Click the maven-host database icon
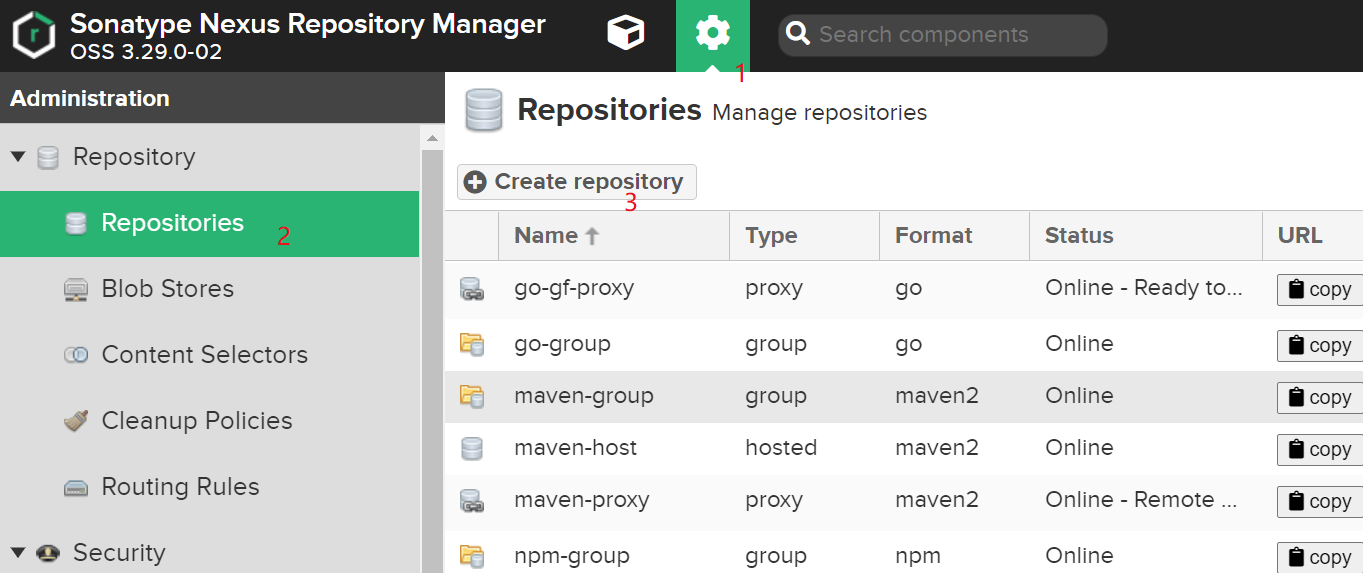This screenshot has width=1363, height=573. (471, 449)
